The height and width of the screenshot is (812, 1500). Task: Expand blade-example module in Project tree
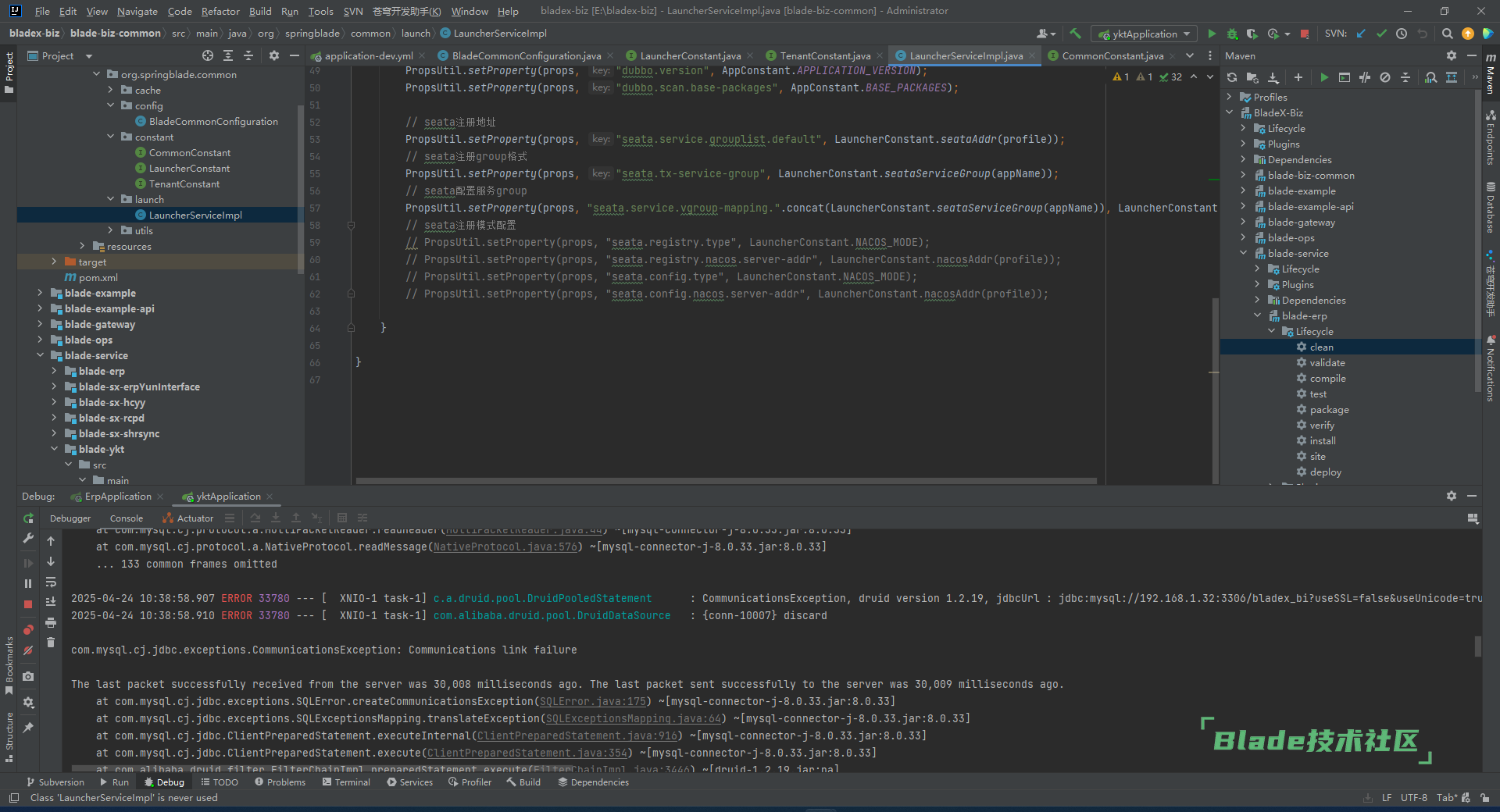coord(41,293)
